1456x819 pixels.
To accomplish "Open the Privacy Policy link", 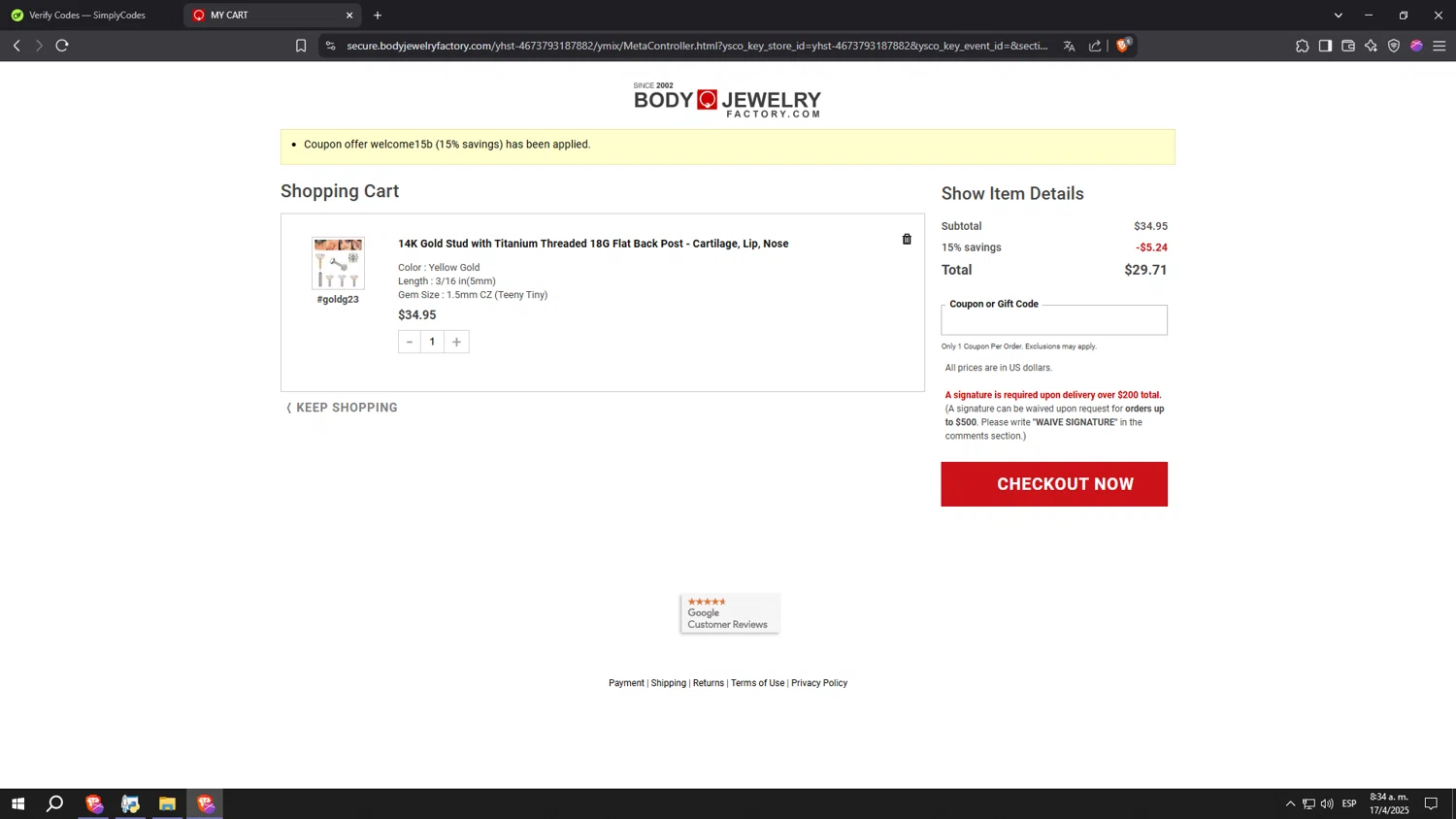I will [x=819, y=683].
